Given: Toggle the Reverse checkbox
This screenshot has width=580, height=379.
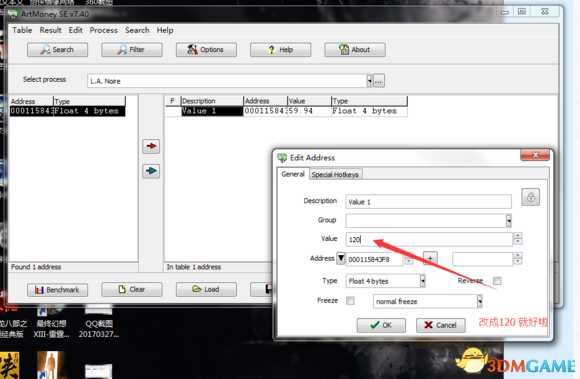Looking at the screenshot, I should click(x=498, y=281).
